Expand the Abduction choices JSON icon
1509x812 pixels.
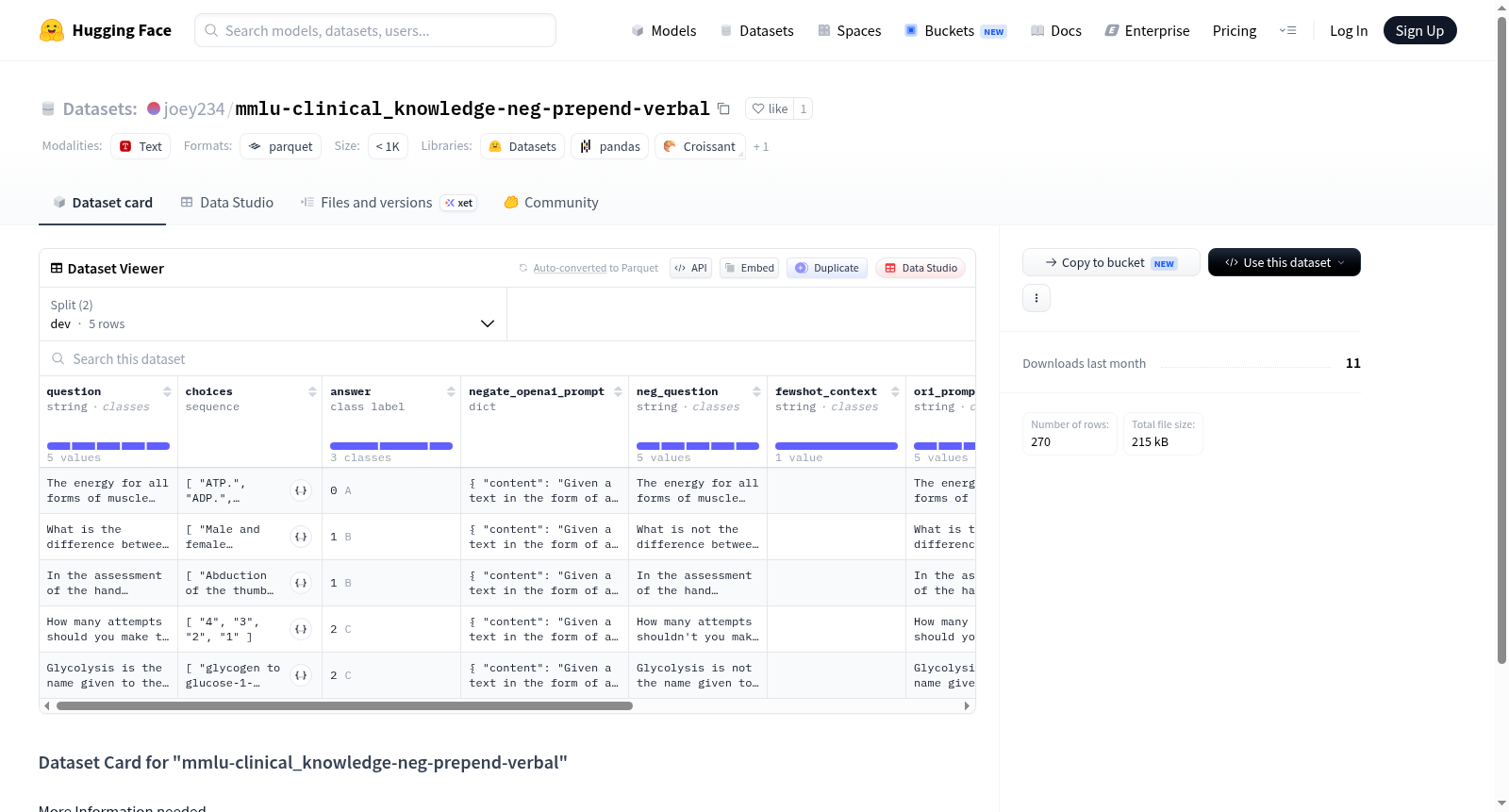pos(301,583)
